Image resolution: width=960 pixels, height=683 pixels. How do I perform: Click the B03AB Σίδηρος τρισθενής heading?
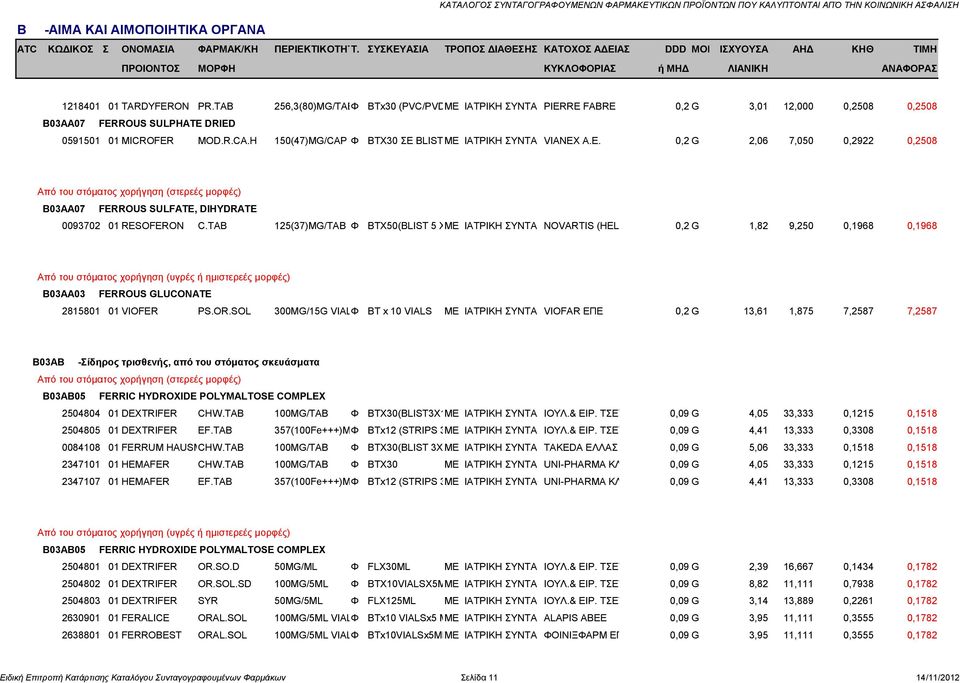176,362
